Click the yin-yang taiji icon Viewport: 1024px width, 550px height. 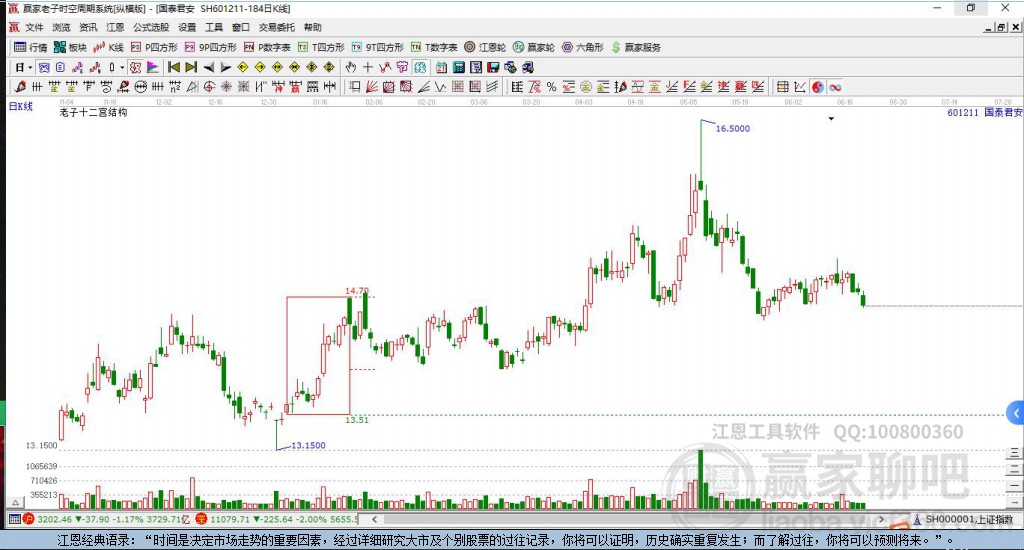coord(817,86)
